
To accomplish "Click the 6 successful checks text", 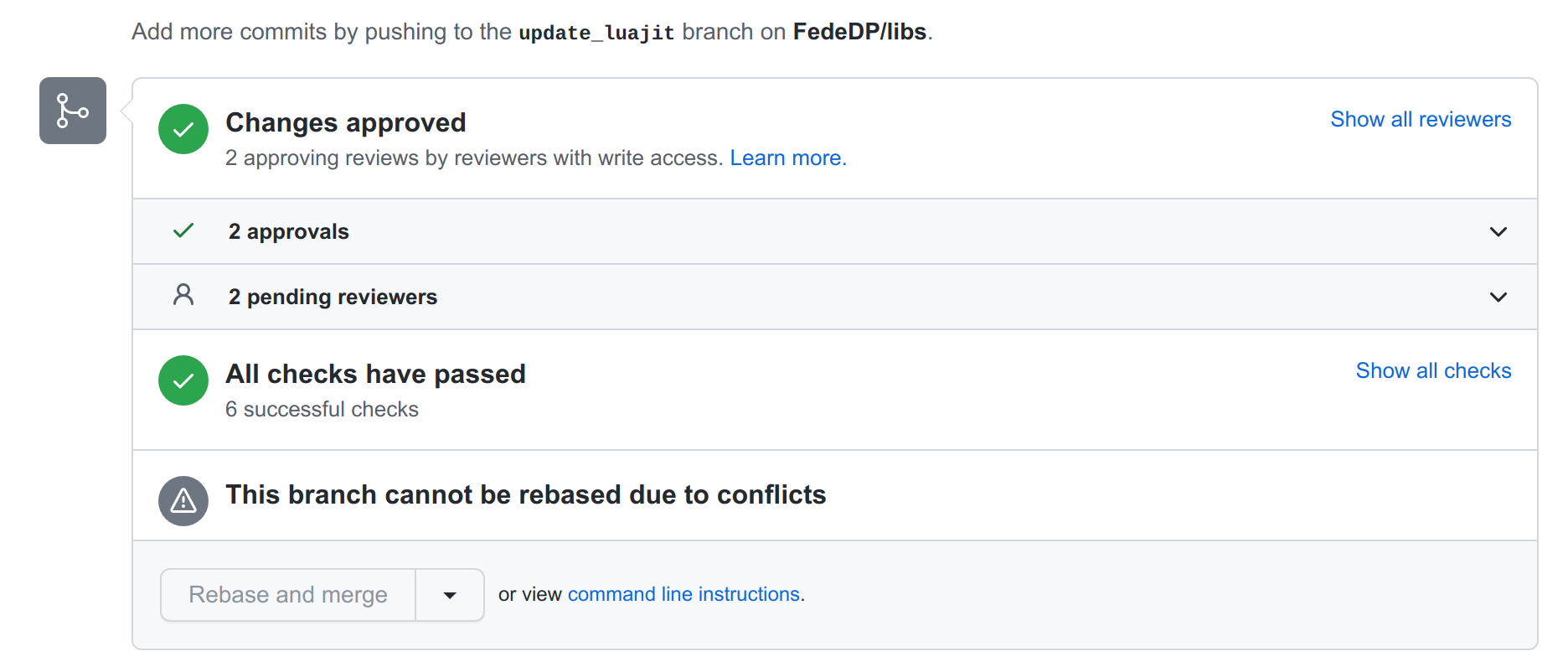I will tap(322, 409).
